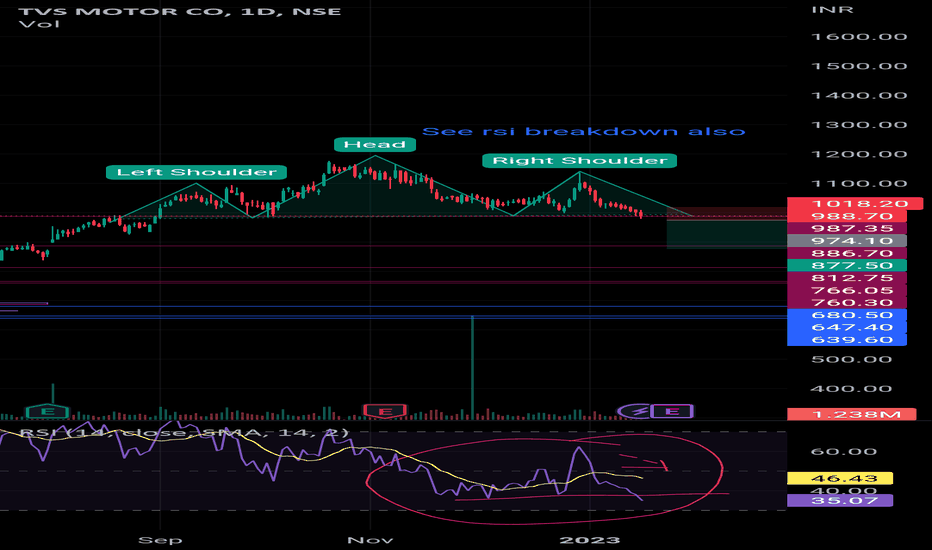The width and height of the screenshot is (932, 550).
Task: Click the 'See rsi breakdown also' note
Action: [584, 131]
